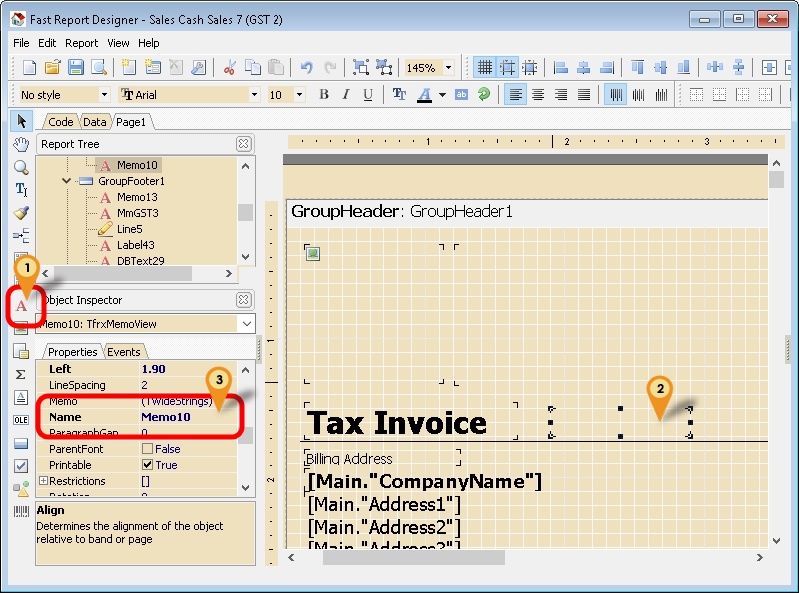Select Memo13 in the Report Tree
This screenshot has width=799, height=593.
pyautogui.click(x=137, y=197)
